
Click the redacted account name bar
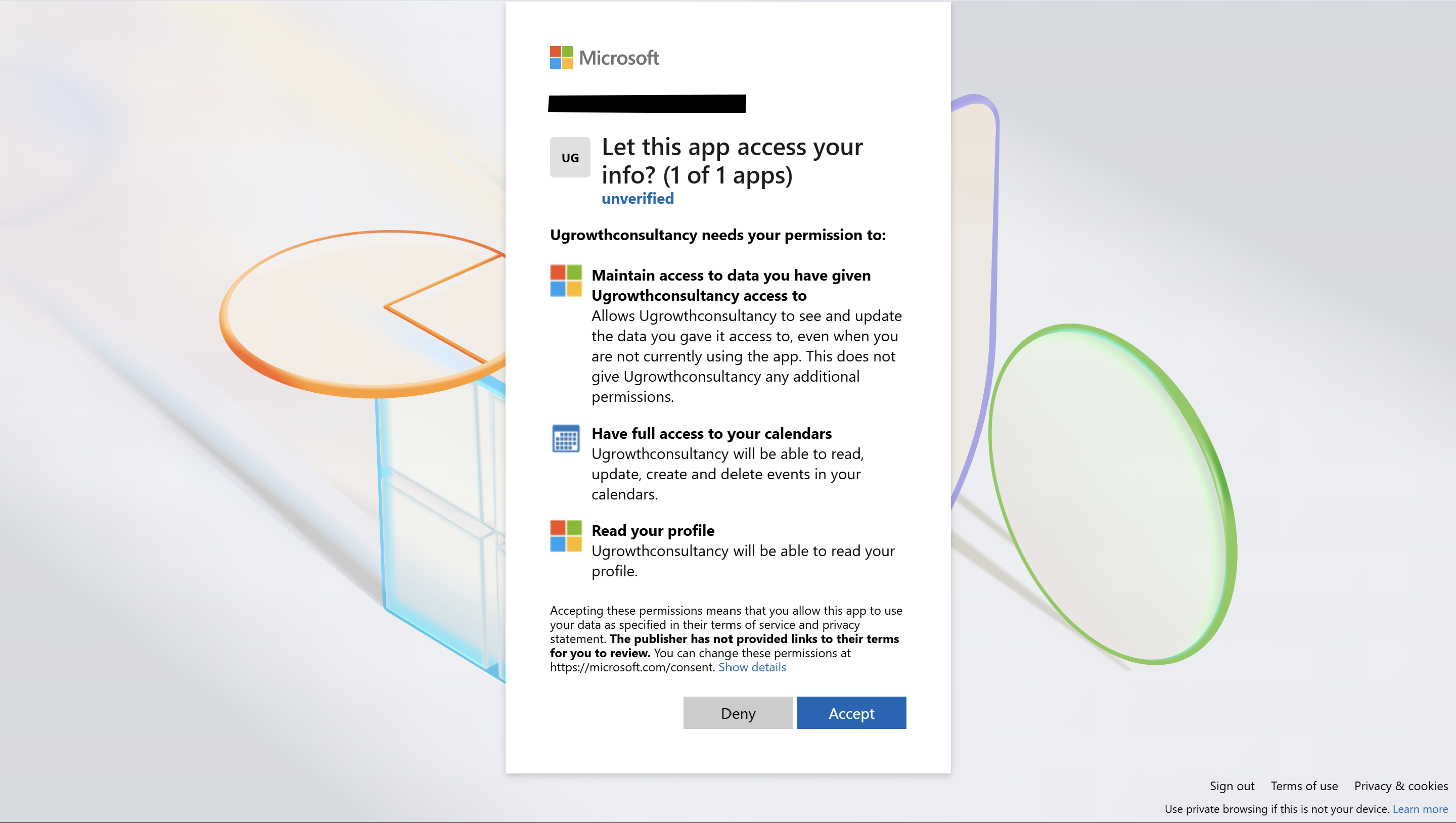pyautogui.click(x=646, y=105)
